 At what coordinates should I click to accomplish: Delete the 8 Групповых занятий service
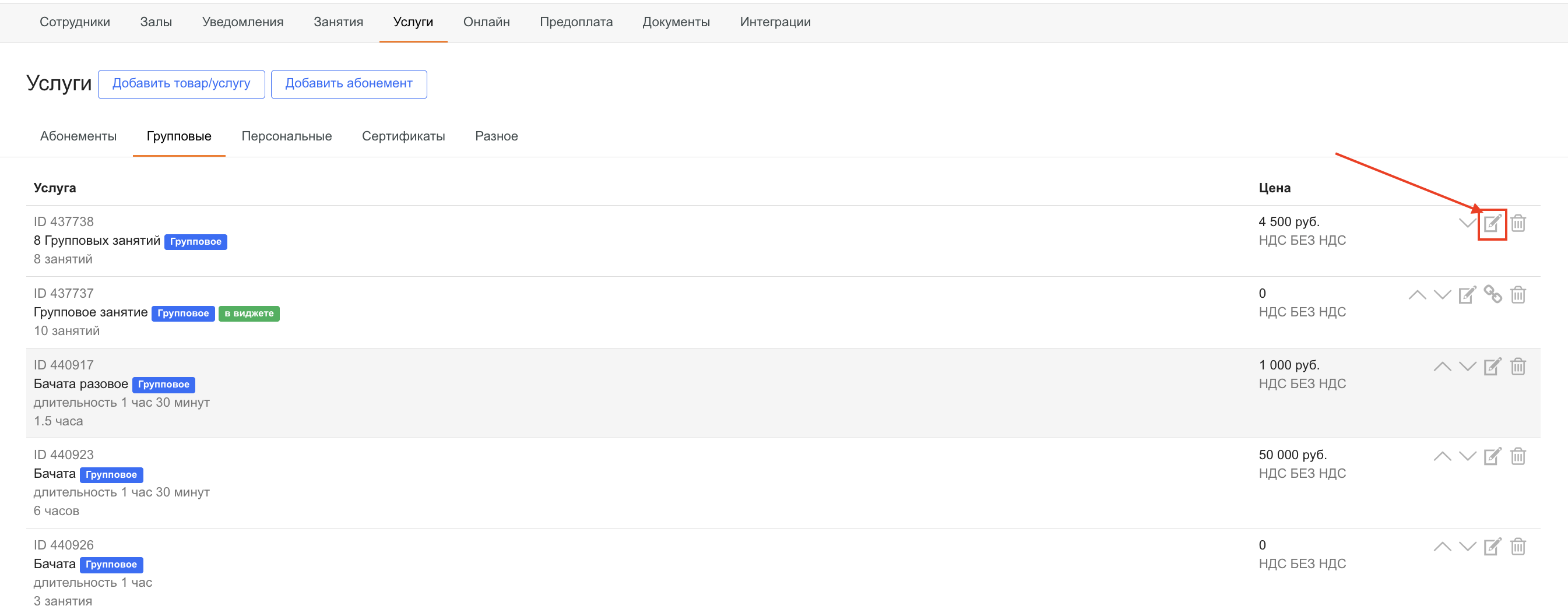coord(1518,223)
